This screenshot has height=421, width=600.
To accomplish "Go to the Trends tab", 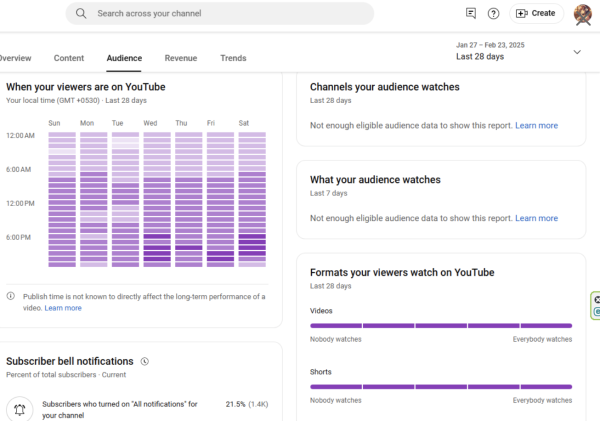I will tap(233, 59).
